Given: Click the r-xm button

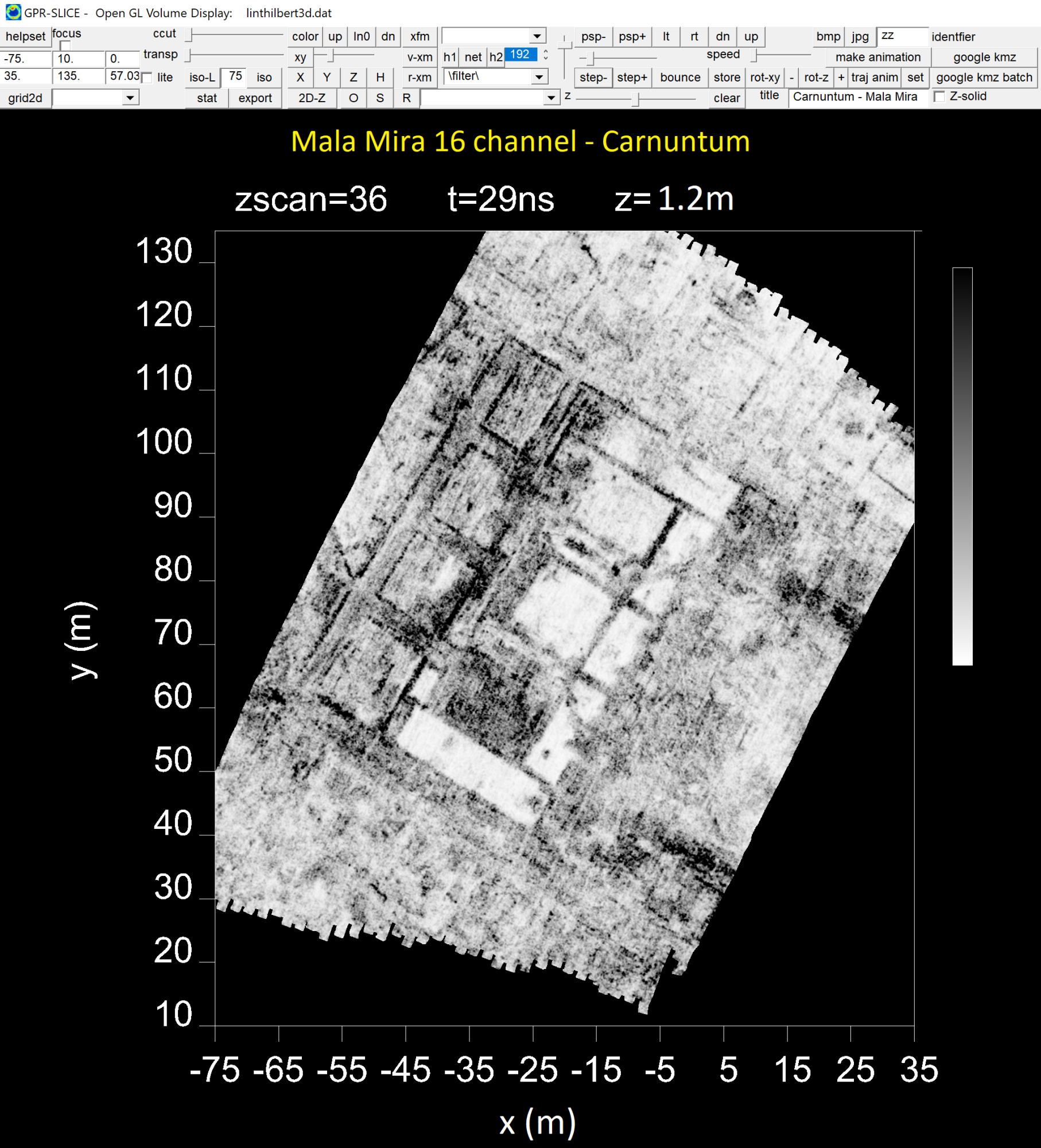Looking at the screenshot, I should coord(420,77).
